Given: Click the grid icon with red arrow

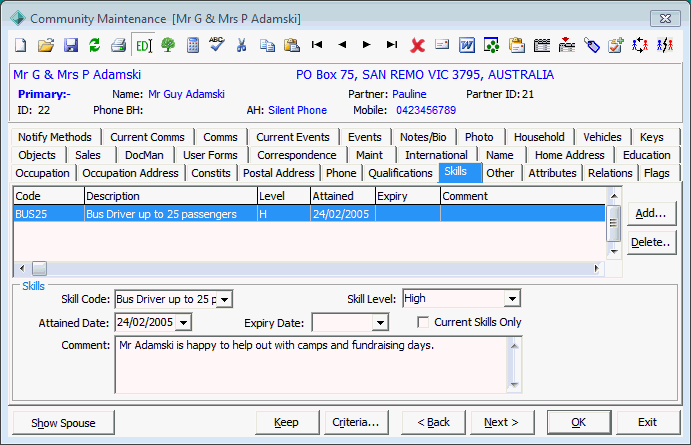Looking at the screenshot, I should (567, 45).
